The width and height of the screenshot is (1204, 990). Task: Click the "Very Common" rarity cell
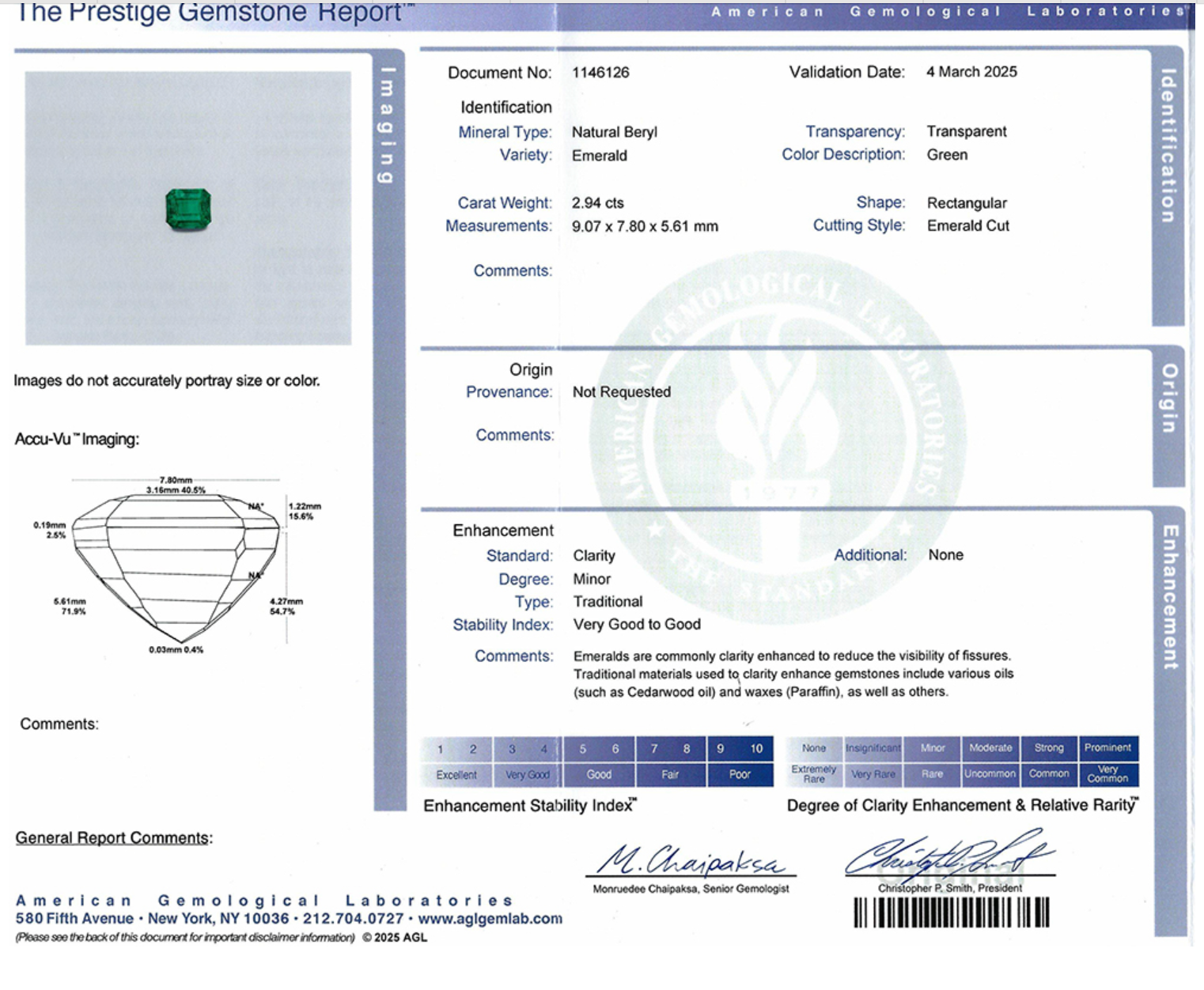coord(1107,774)
